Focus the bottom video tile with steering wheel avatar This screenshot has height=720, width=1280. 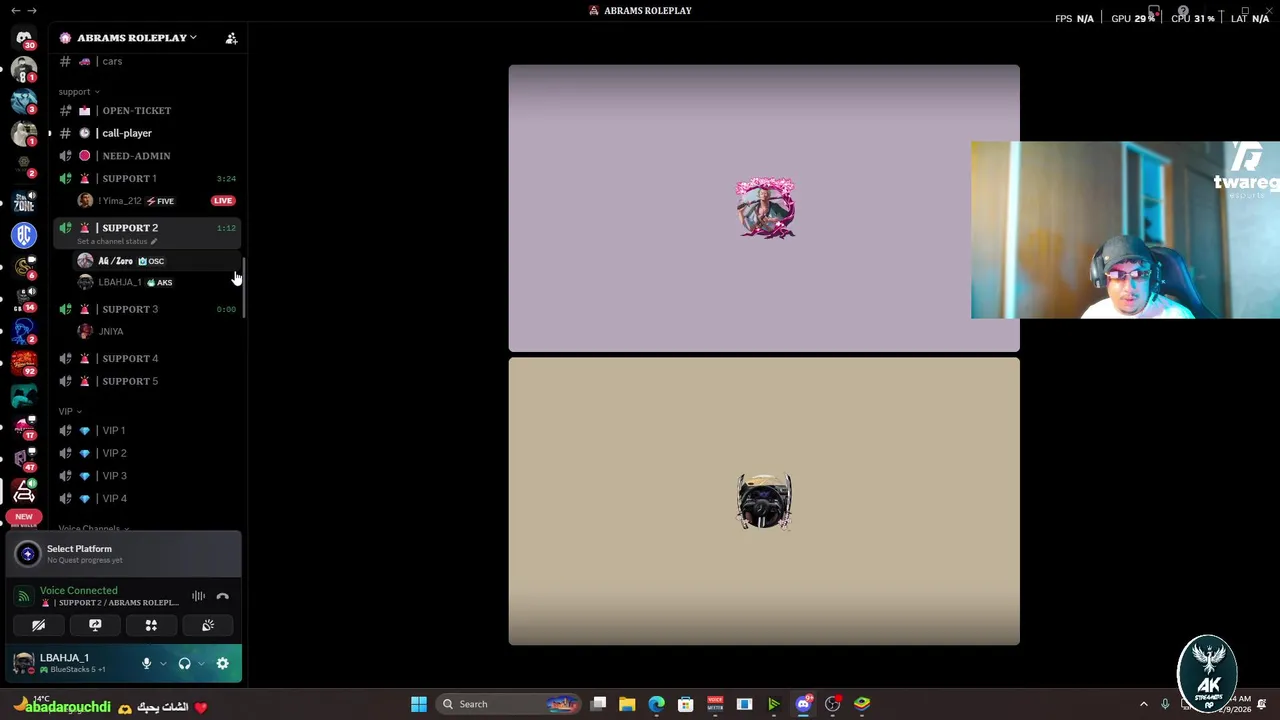764,501
